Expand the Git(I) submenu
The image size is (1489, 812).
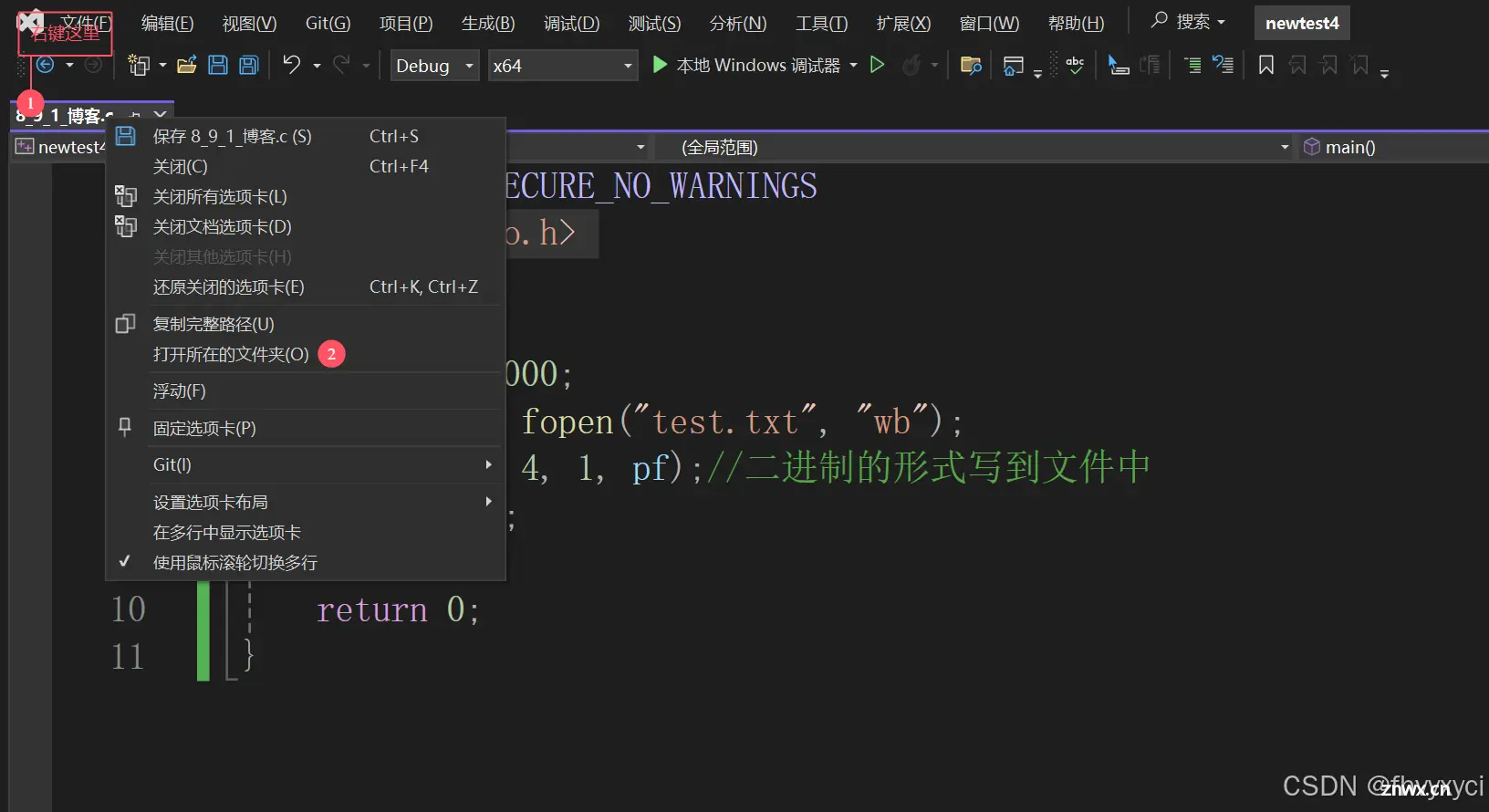[306, 464]
